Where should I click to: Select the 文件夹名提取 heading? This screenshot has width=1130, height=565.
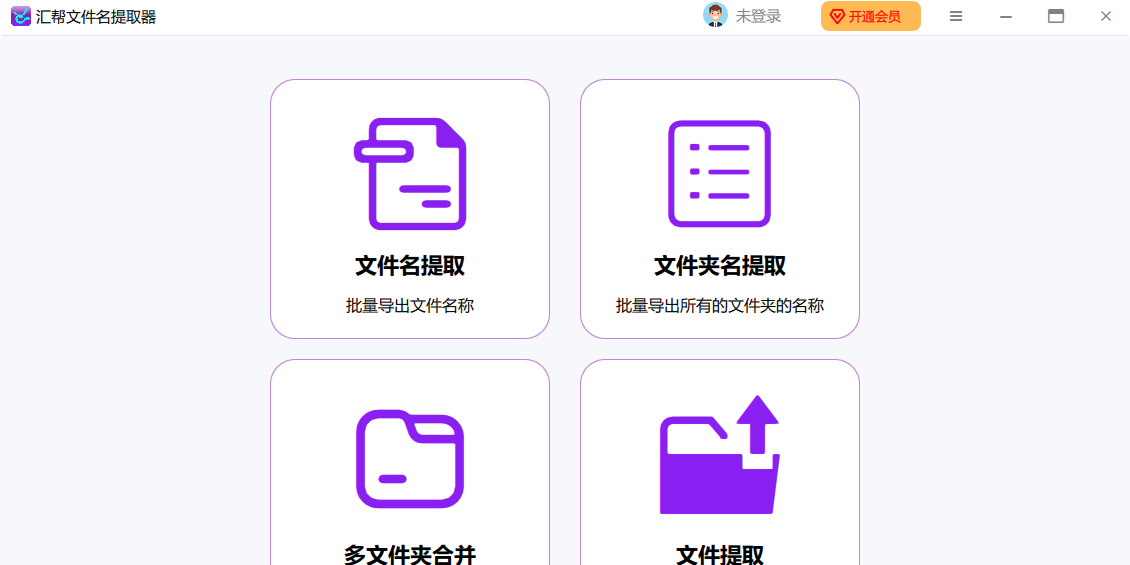click(719, 266)
